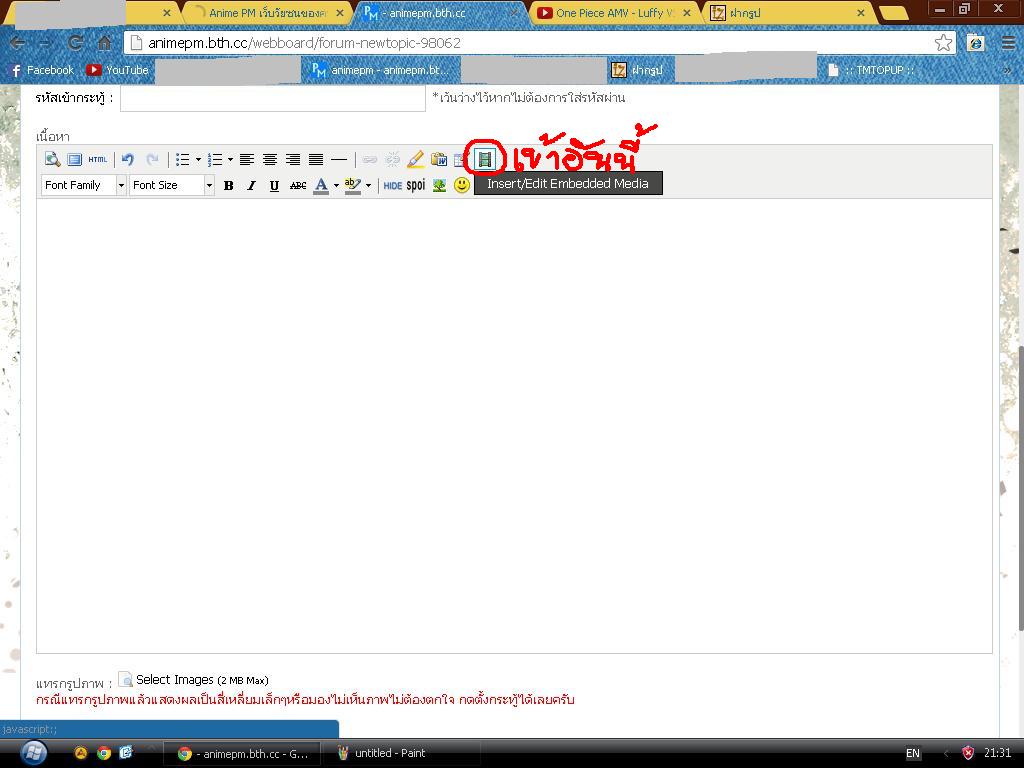Click the browser Back arrow
The image size is (1024, 768).
(x=18, y=43)
